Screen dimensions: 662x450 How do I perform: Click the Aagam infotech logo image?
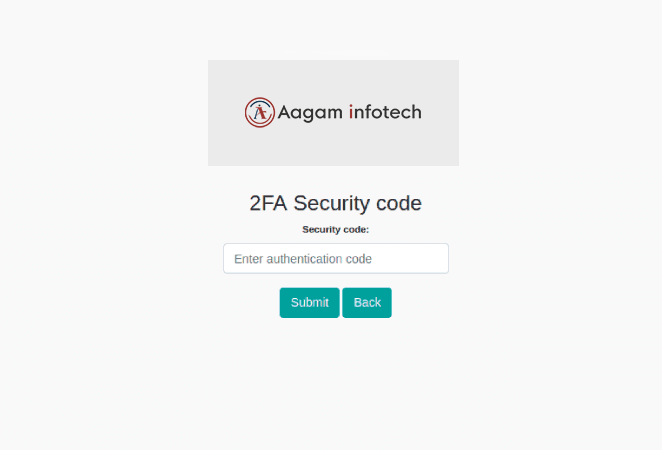pyautogui.click(x=333, y=113)
